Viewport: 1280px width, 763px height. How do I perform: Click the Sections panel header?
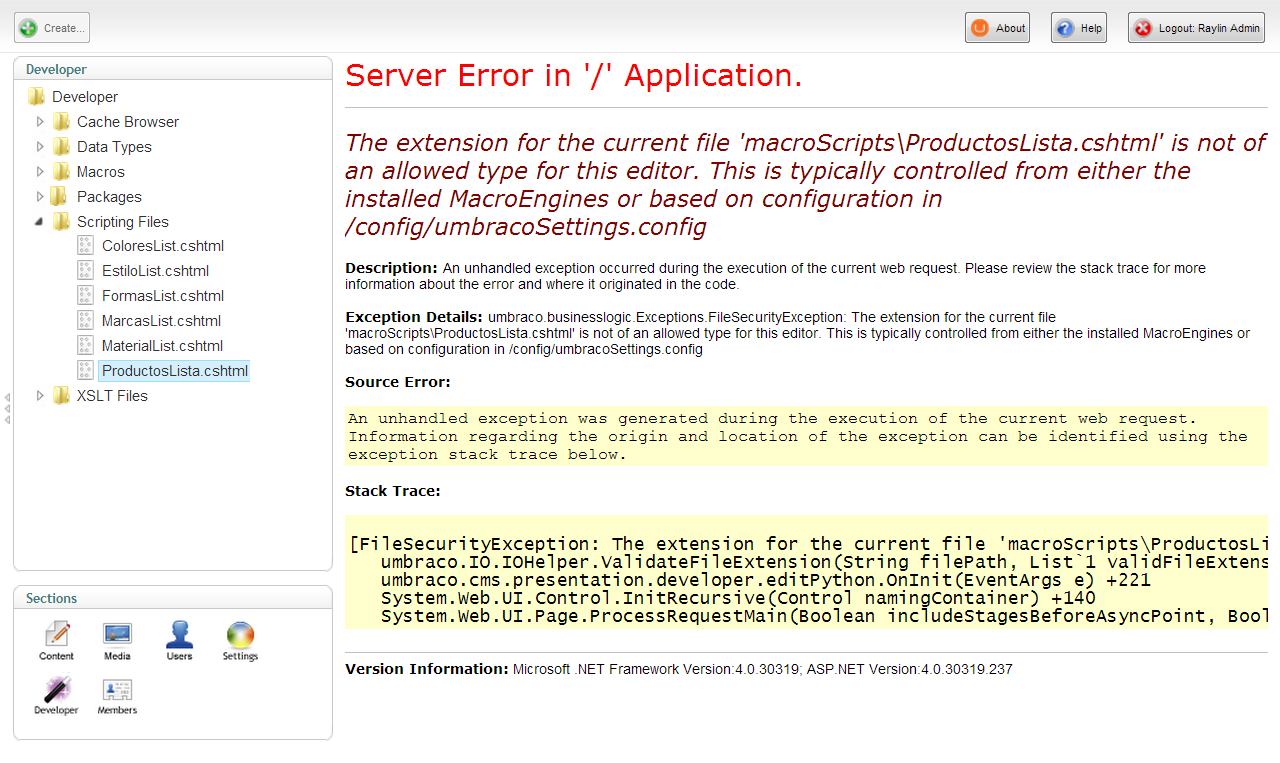[172, 598]
